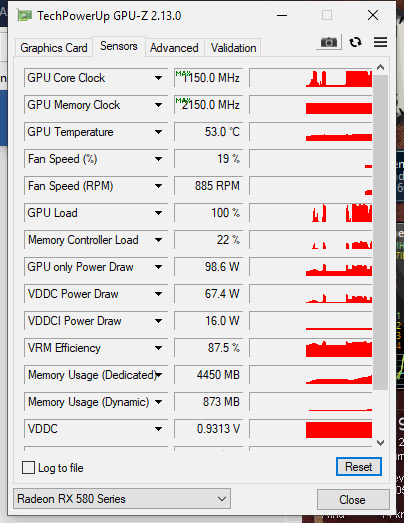
Task: Select the Sensors tab
Action: pyautogui.click(x=119, y=46)
